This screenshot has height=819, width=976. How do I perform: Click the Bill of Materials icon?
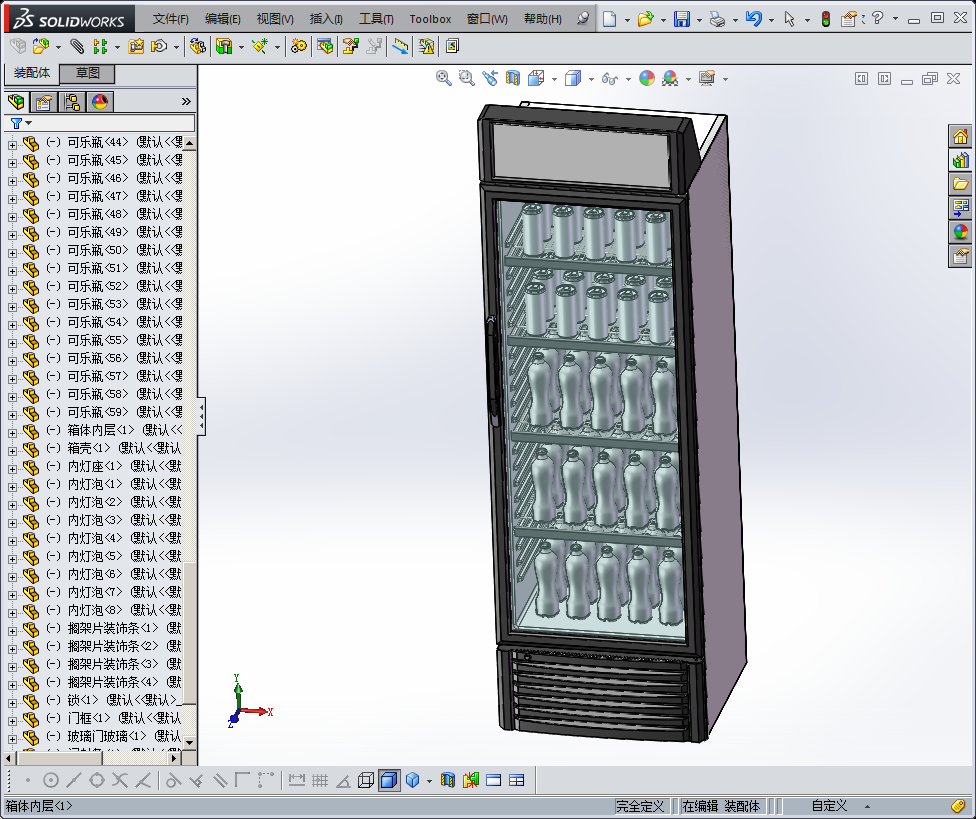[x=325, y=46]
